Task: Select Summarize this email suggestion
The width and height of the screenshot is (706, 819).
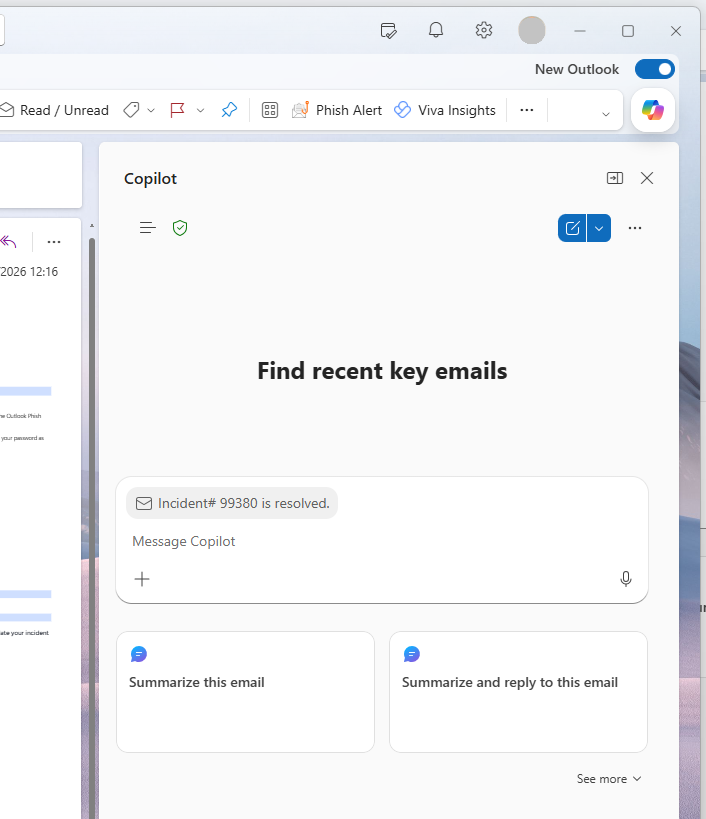Action: [x=245, y=692]
